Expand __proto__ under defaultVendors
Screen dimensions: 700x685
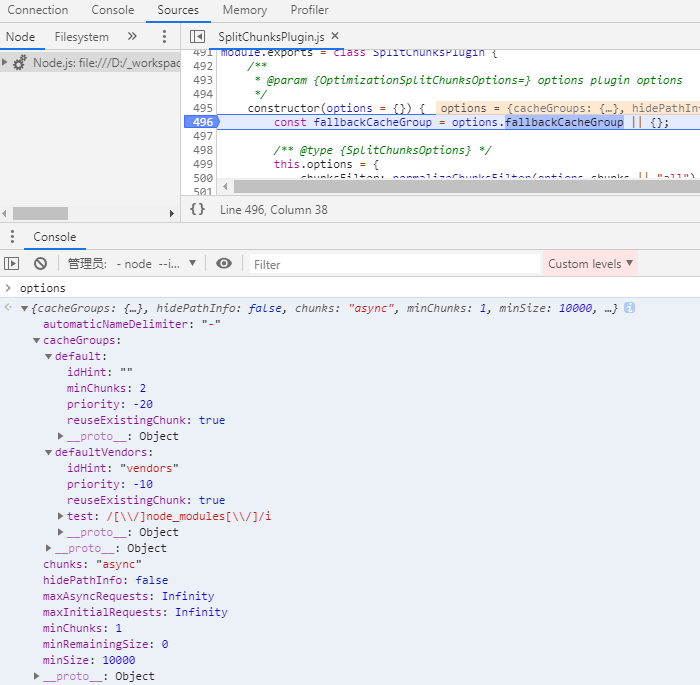(x=60, y=532)
